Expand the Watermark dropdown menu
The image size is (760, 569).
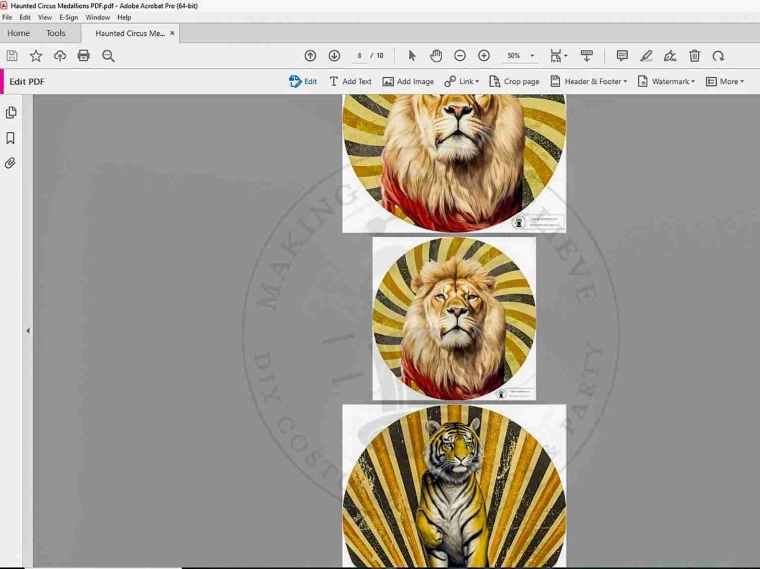pos(667,82)
